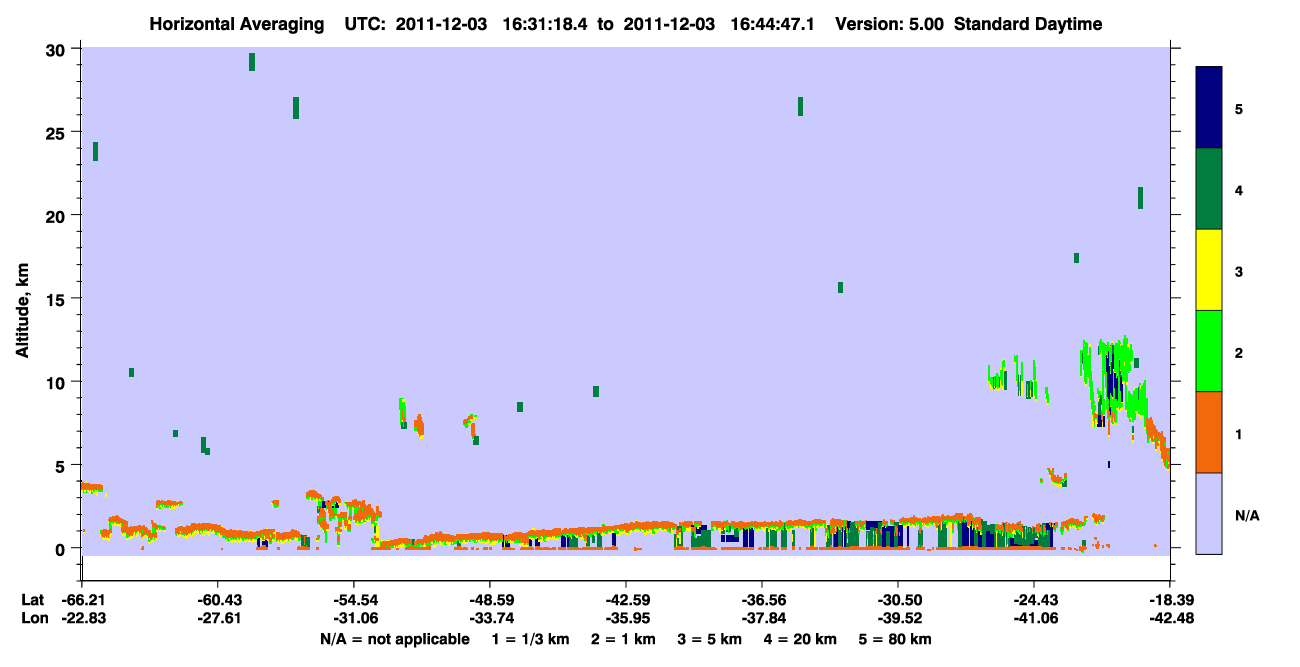The height and width of the screenshot is (667, 1300).
Task: Click the colorbar label 'N/A'
Action: click(1246, 516)
